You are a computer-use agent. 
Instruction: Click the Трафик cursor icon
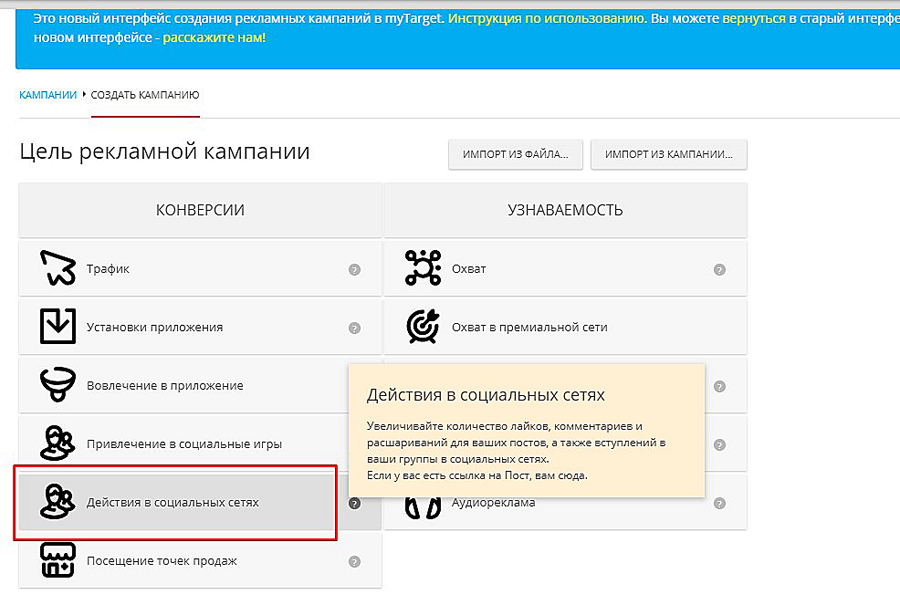point(57,268)
